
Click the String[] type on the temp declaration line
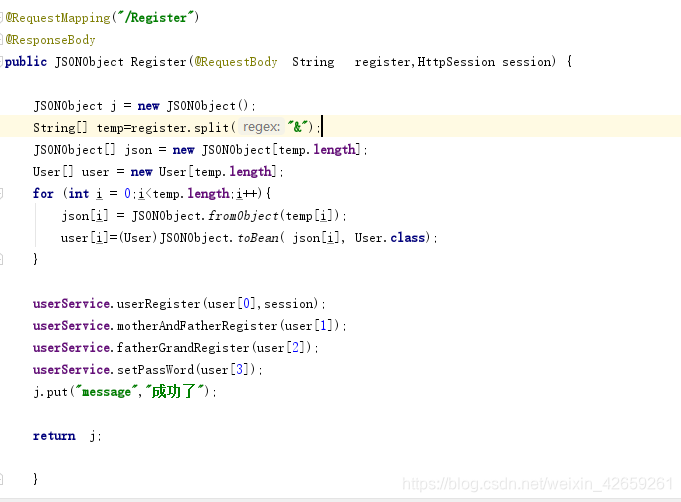click(x=60, y=128)
